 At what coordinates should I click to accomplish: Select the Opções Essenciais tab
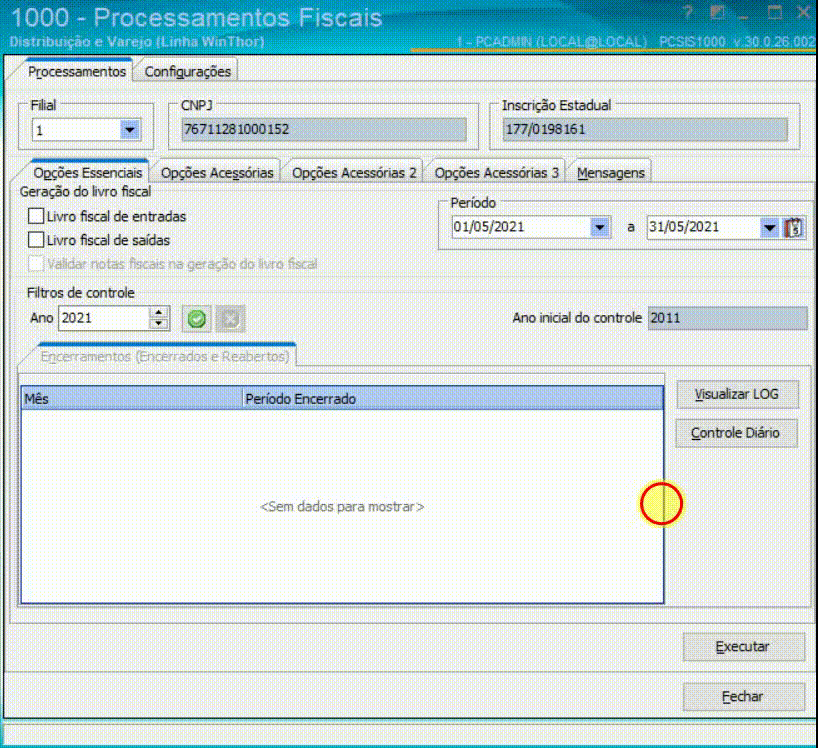point(88,173)
